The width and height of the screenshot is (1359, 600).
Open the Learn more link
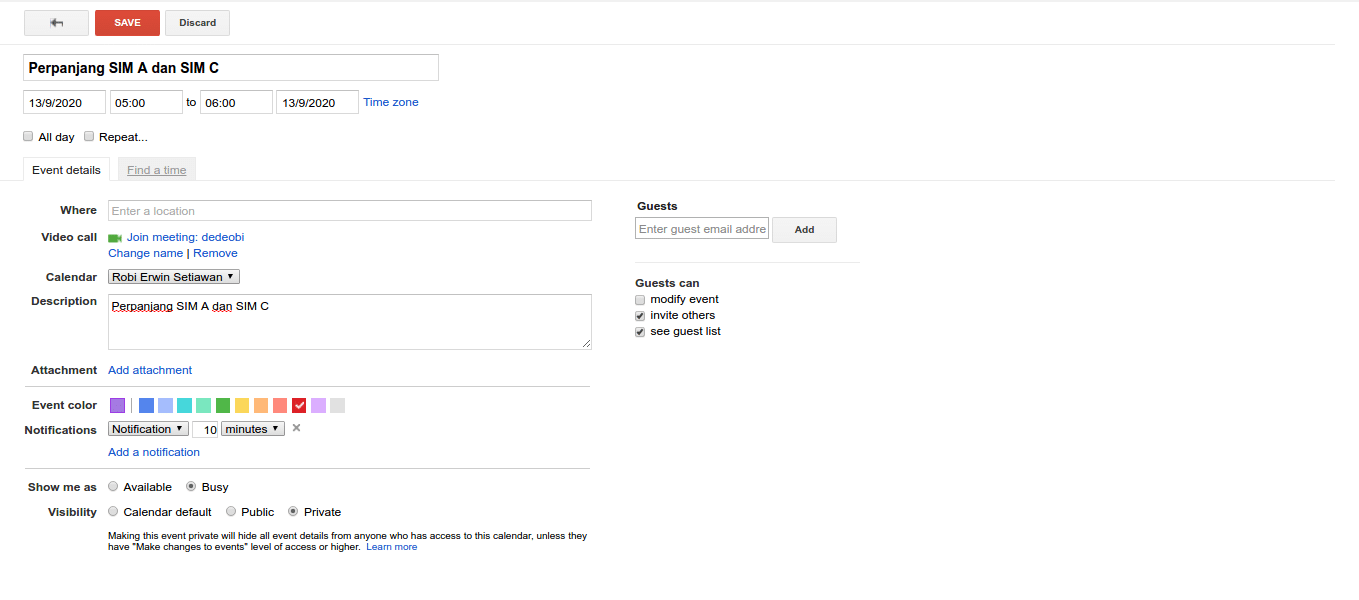coord(392,547)
